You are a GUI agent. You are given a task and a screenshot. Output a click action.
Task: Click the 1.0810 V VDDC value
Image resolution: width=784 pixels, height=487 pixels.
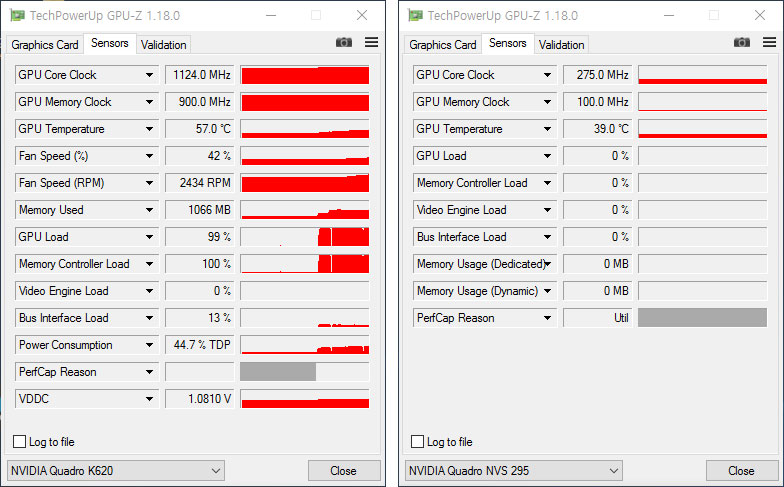tap(200, 399)
